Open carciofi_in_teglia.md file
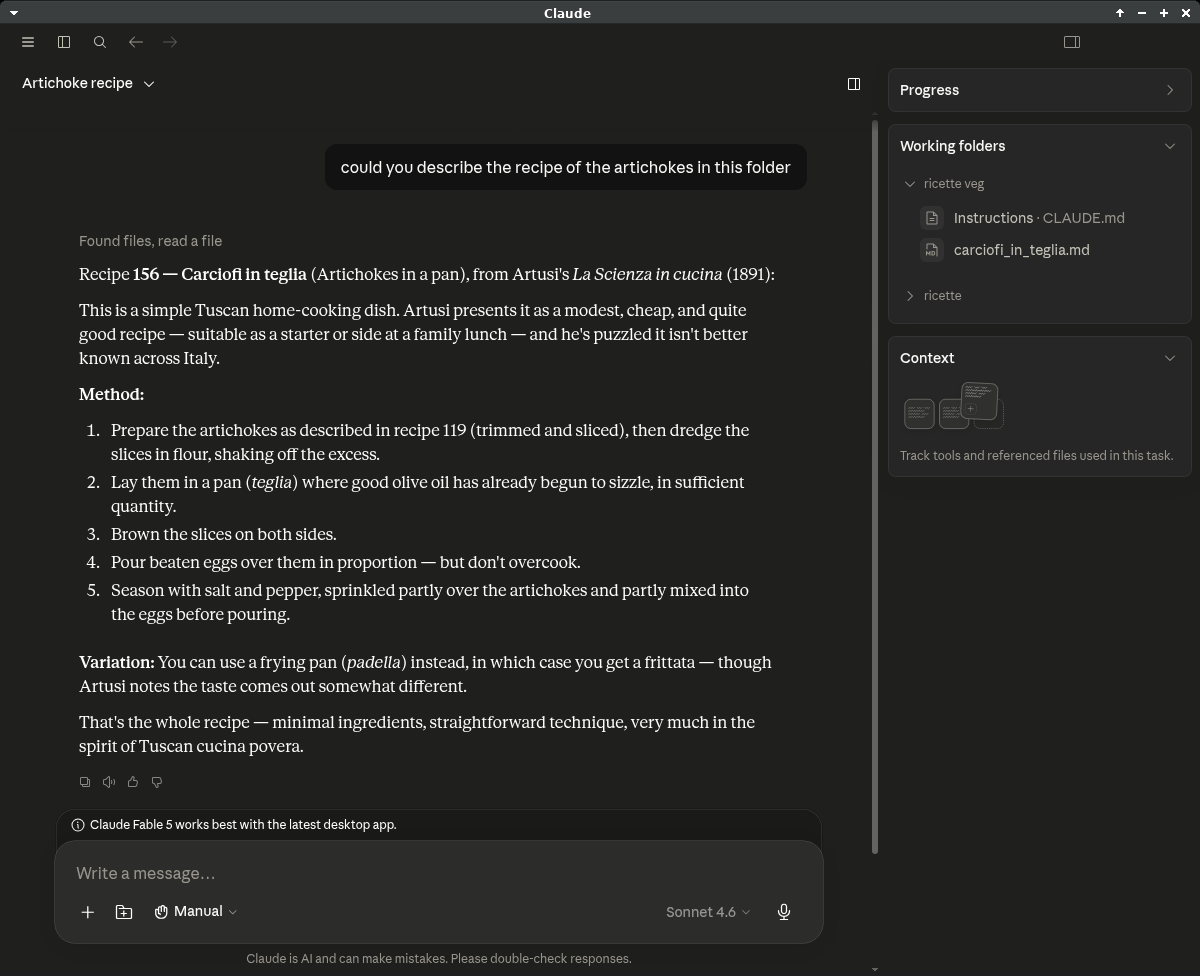 [1021, 250]
